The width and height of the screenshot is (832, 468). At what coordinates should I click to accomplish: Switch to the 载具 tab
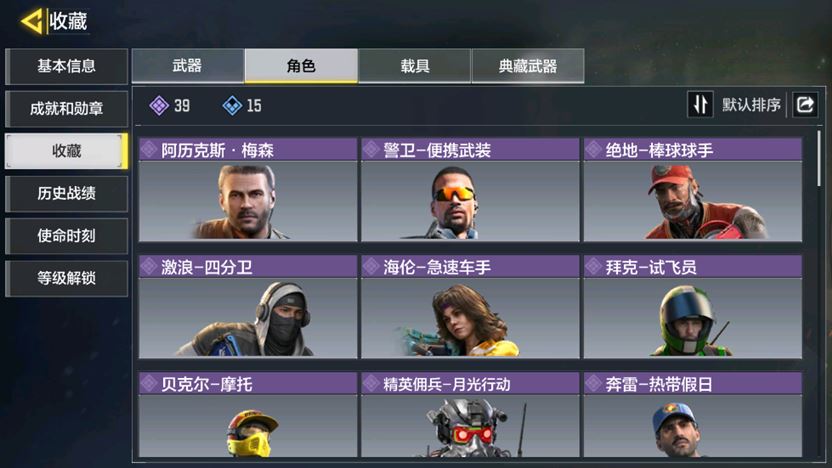point(414,66)
